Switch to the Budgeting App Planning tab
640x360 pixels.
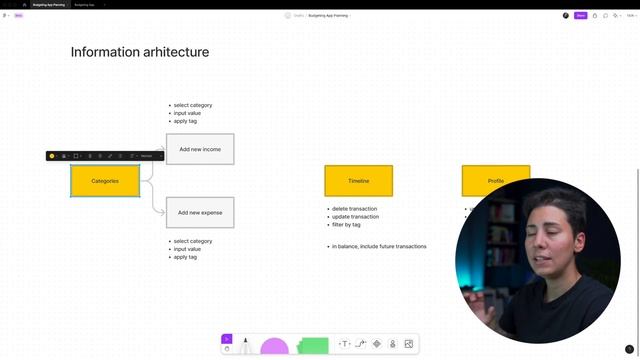[49, 5]
